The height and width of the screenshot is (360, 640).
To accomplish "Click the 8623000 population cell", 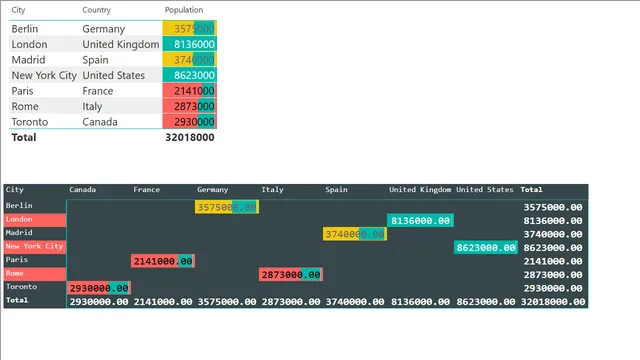I will [x=190, y=76].
